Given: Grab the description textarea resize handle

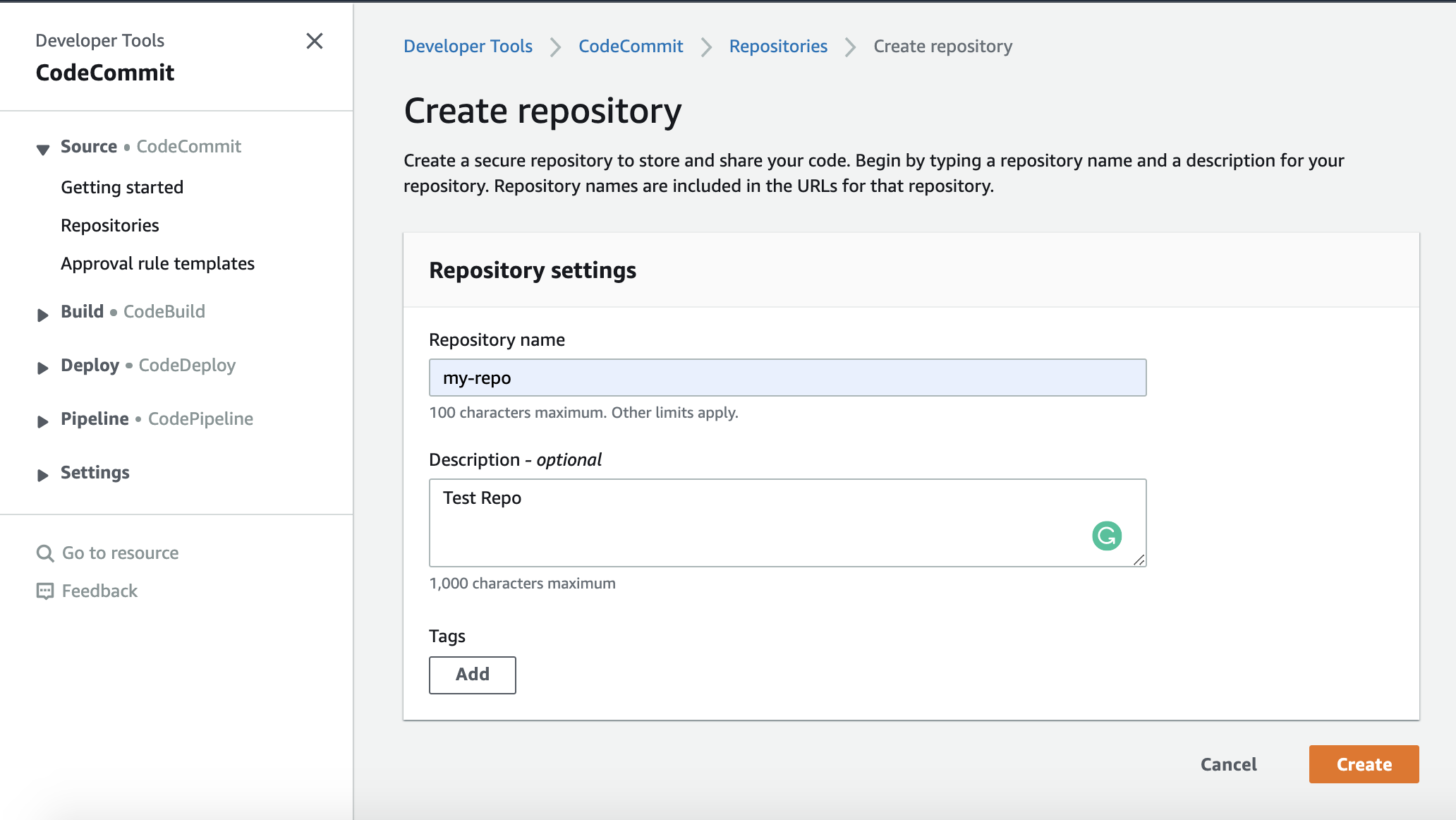Looking at the screenshot, I should [1139, 560].
